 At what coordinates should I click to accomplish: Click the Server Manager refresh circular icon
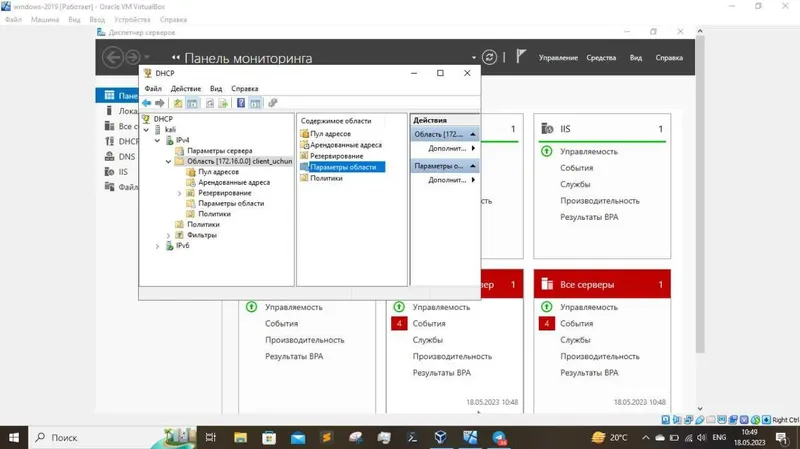pyautogui.click(x=489, y=57)
